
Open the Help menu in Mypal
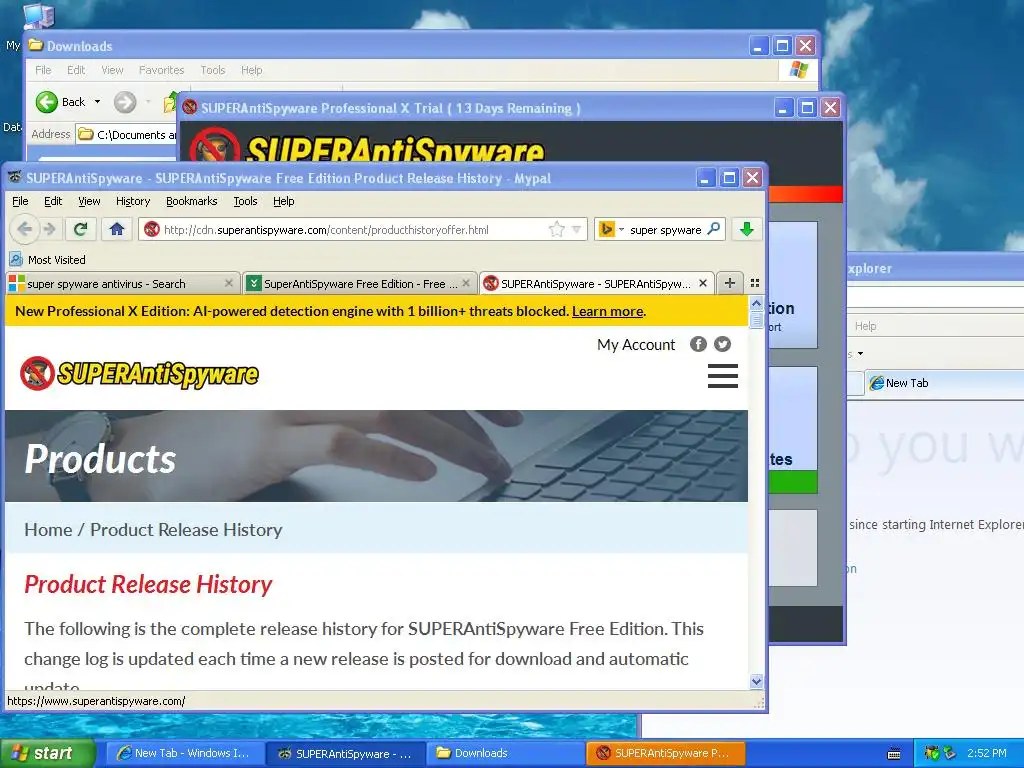(x=283, y=201)
